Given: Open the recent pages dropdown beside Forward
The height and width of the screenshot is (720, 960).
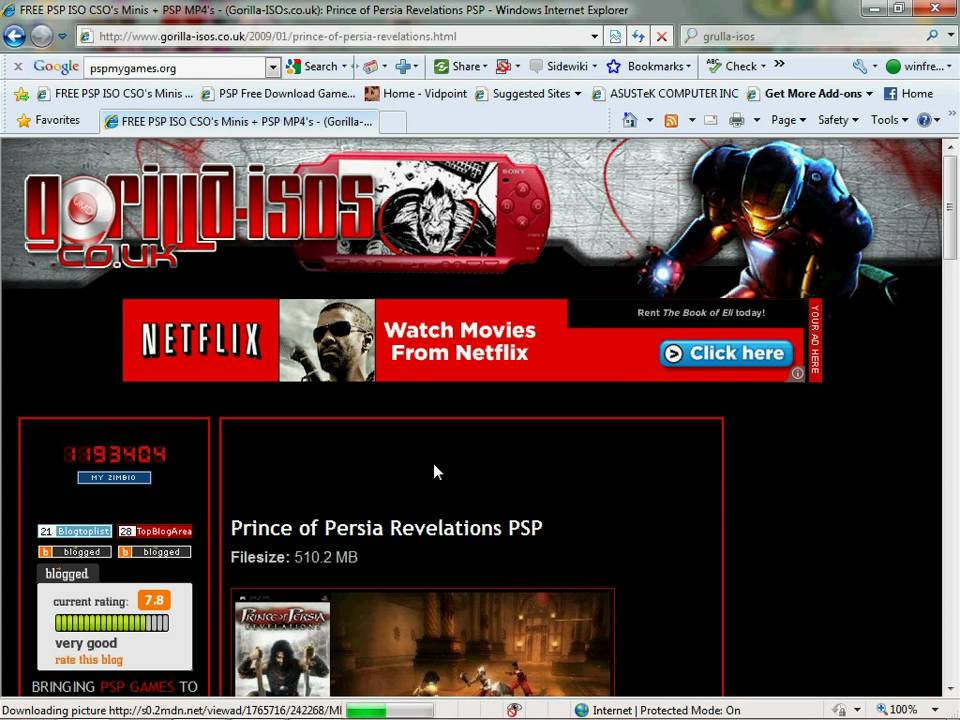Looking at the screenshot, I should pyautogui.click(x=62, y=36).
